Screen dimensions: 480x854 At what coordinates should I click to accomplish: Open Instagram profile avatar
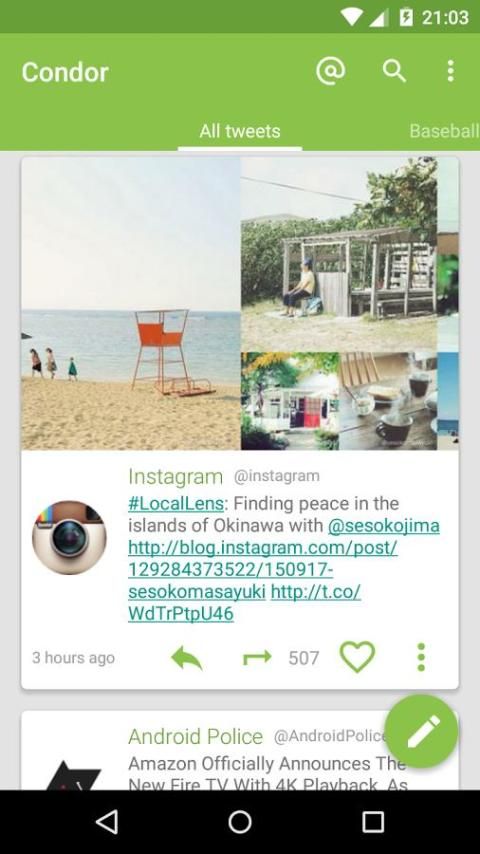pos(69,538)
